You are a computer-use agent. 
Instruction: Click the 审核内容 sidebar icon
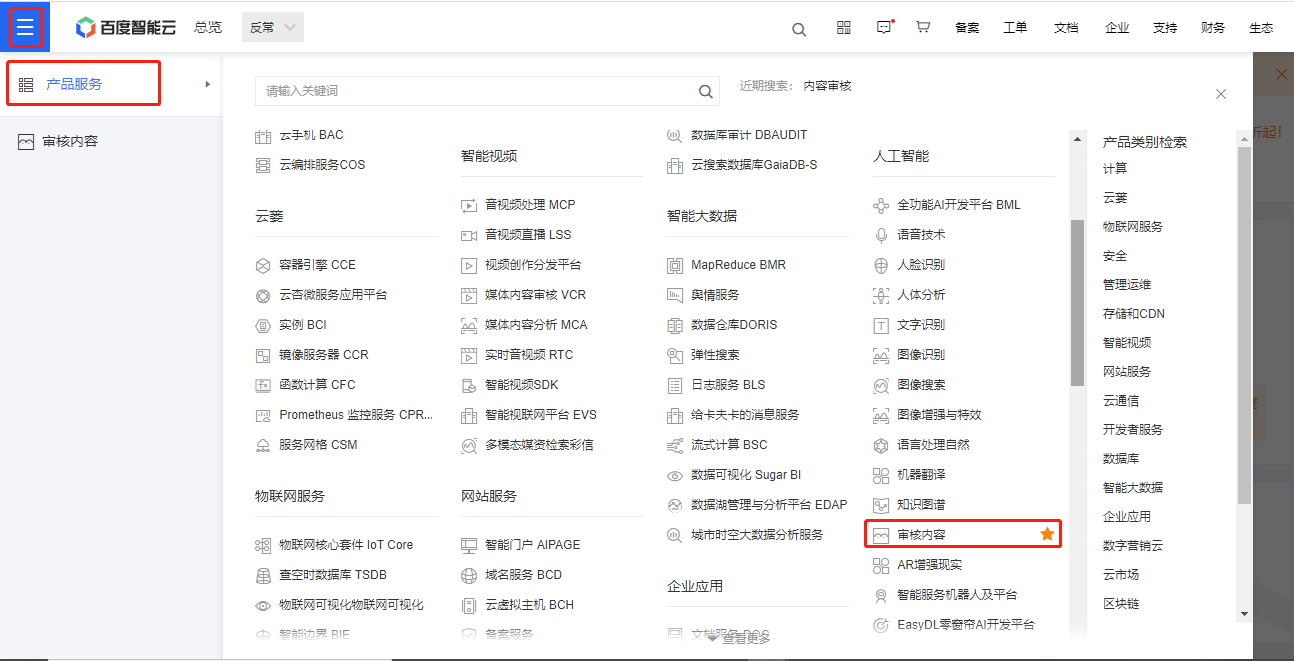pyautogui.click(x=26, y=142)
